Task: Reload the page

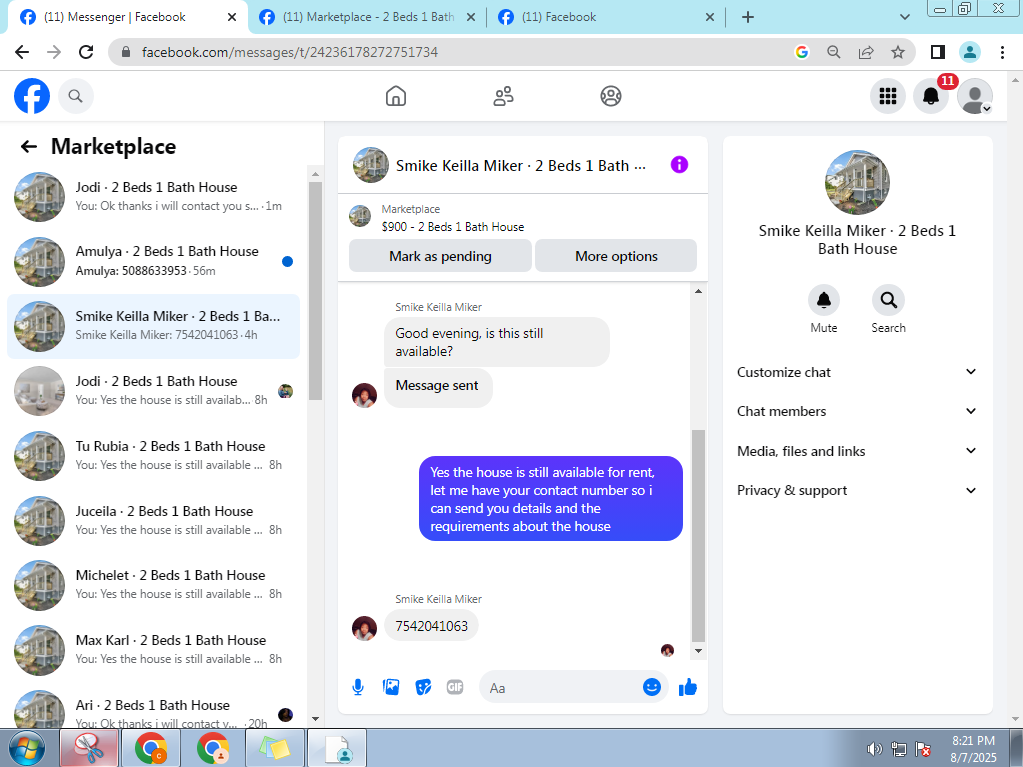Action: pos(85,52)
